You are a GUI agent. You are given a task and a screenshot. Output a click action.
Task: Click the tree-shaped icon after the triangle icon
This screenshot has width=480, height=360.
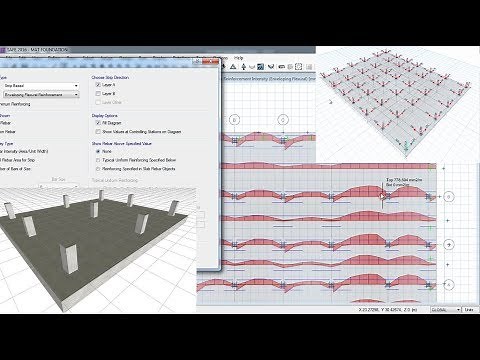coord(243,67)
